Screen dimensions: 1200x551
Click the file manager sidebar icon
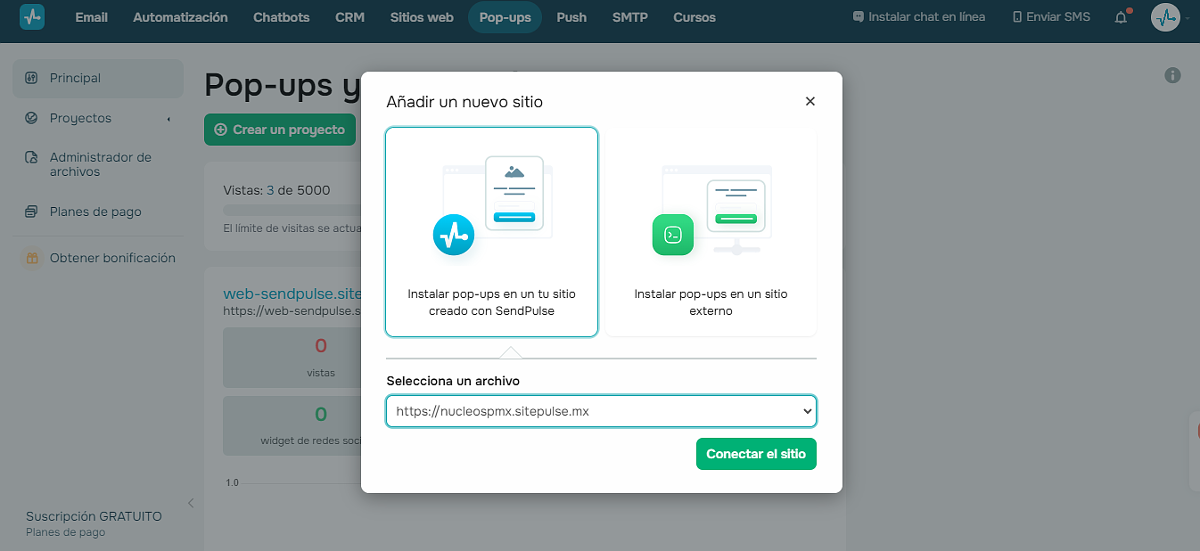click(x=31, y=158)
